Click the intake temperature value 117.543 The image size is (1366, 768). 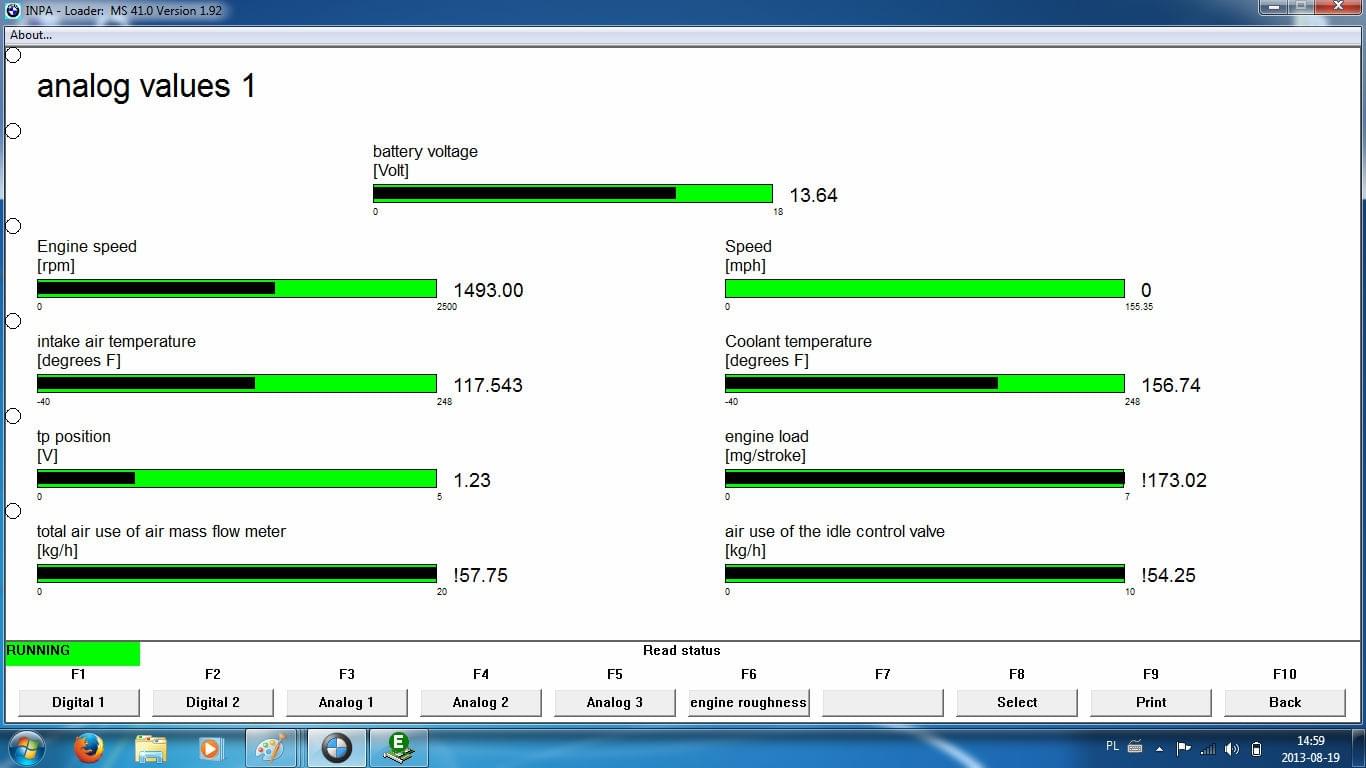[488, 386]
